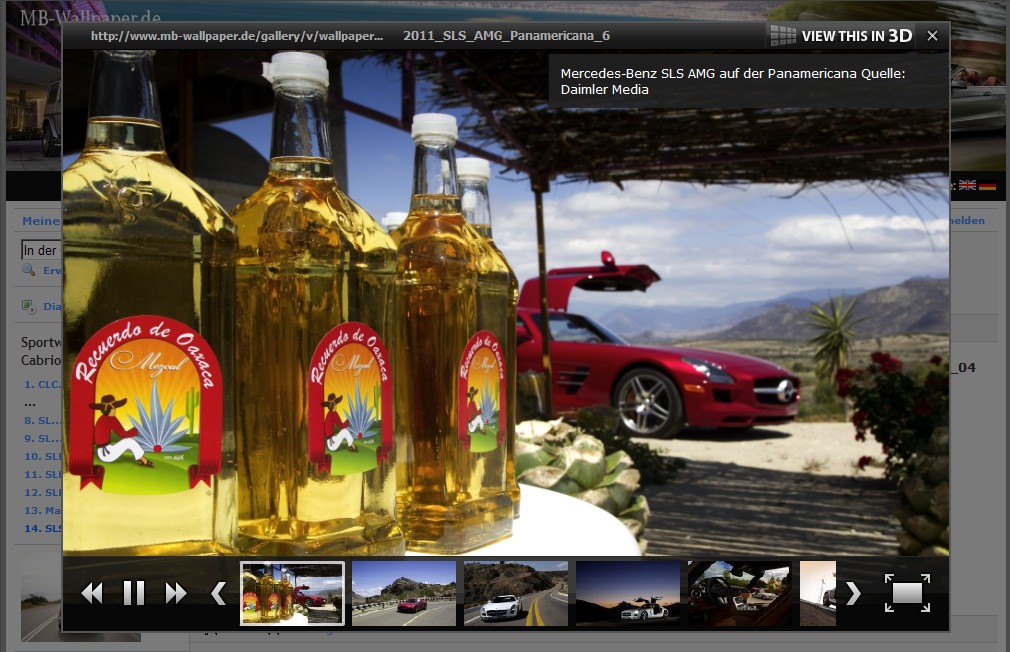Screen dimensions: 1010x652
Task: Click the fast-forward double-arrow button
Action: coord(176,593)
